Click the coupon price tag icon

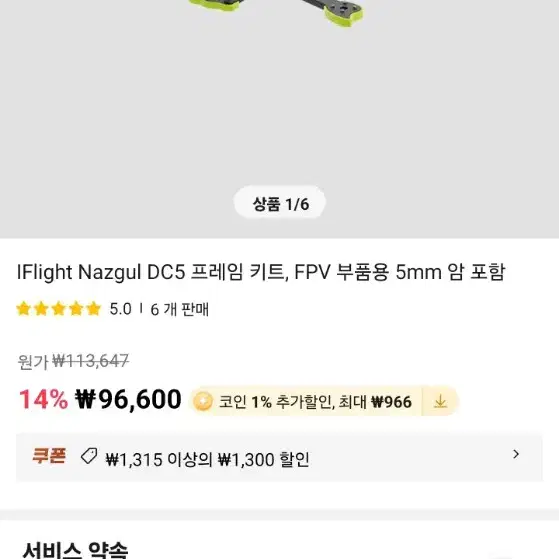(x=89, y=456)
